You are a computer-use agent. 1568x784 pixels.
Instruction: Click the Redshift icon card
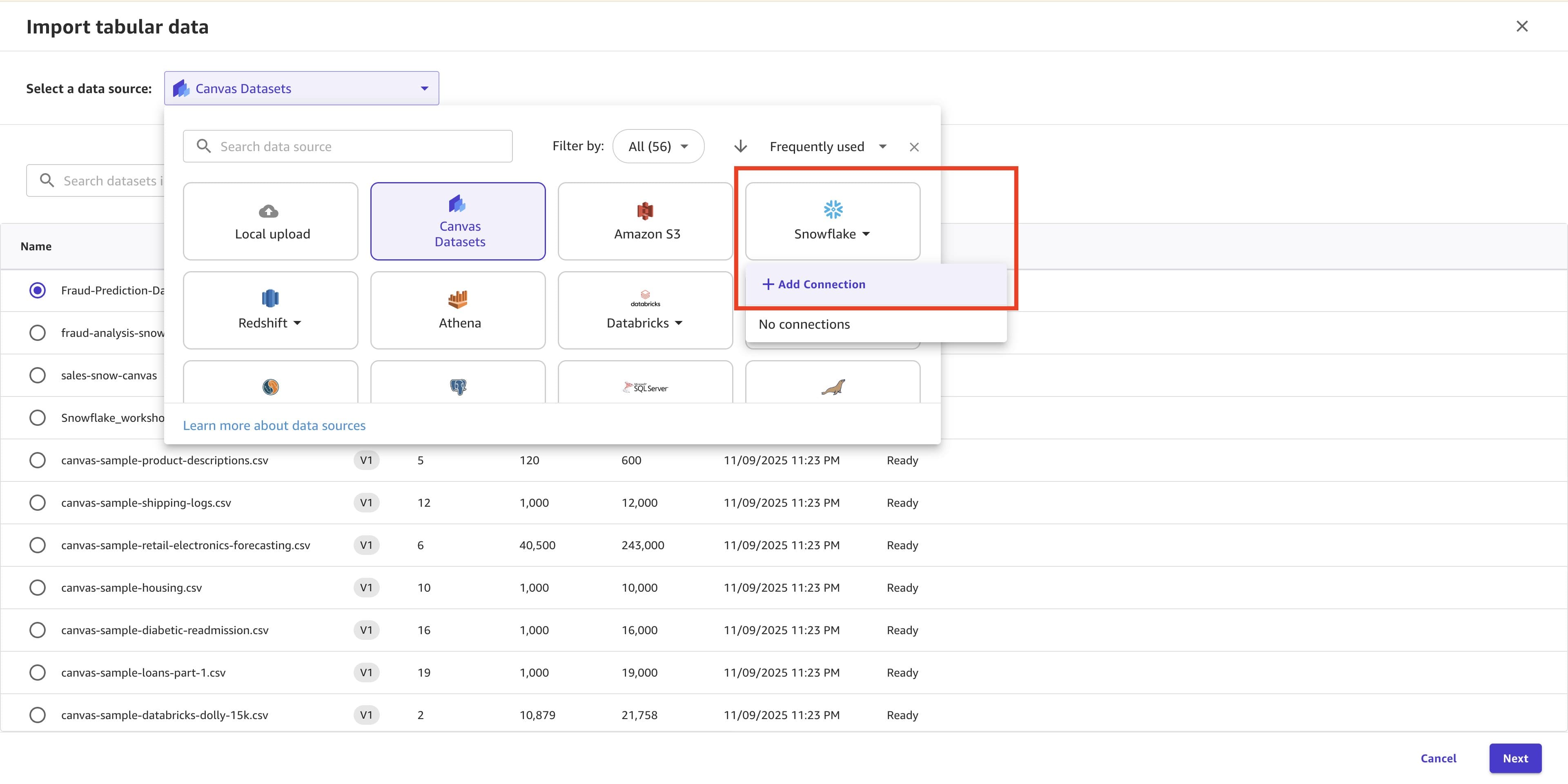270,310
